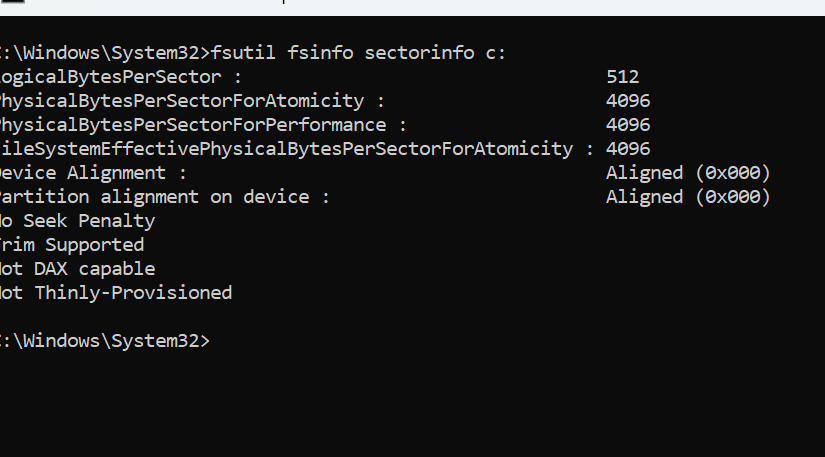Select the LogicalBytesPerSector label

112,77
